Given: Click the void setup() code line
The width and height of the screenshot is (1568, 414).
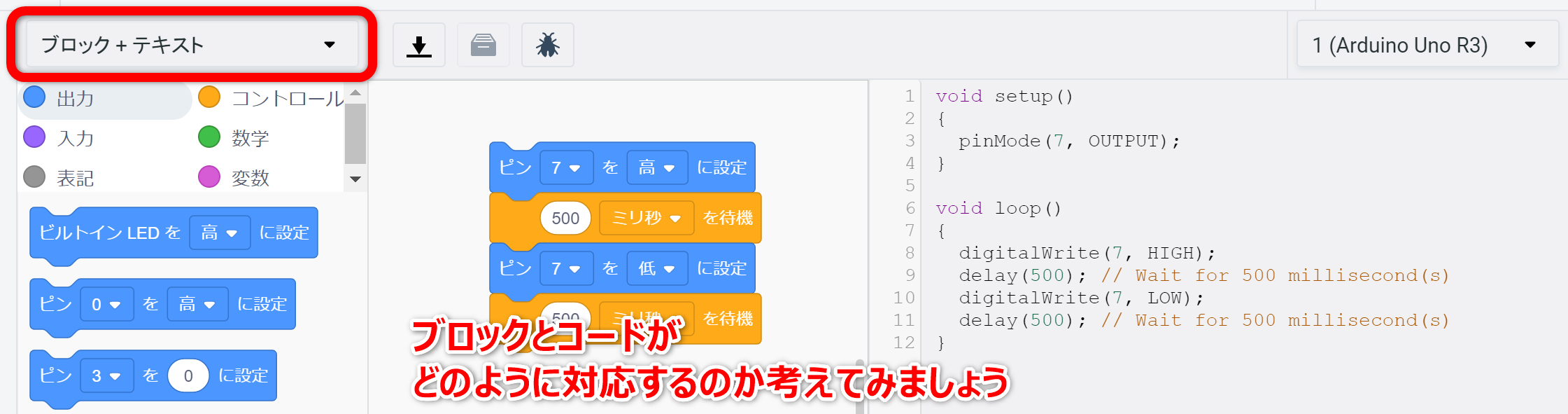Looking at the screenshot, I should 1004,96.
